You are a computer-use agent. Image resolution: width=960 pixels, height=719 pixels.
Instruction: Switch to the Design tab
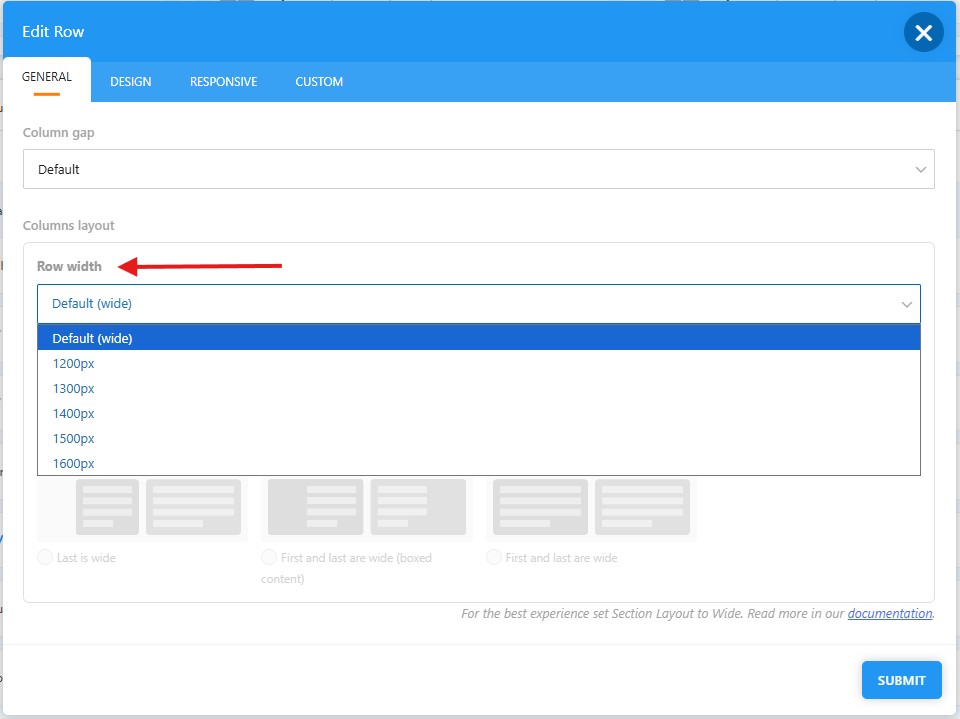(x=130, y=81)
